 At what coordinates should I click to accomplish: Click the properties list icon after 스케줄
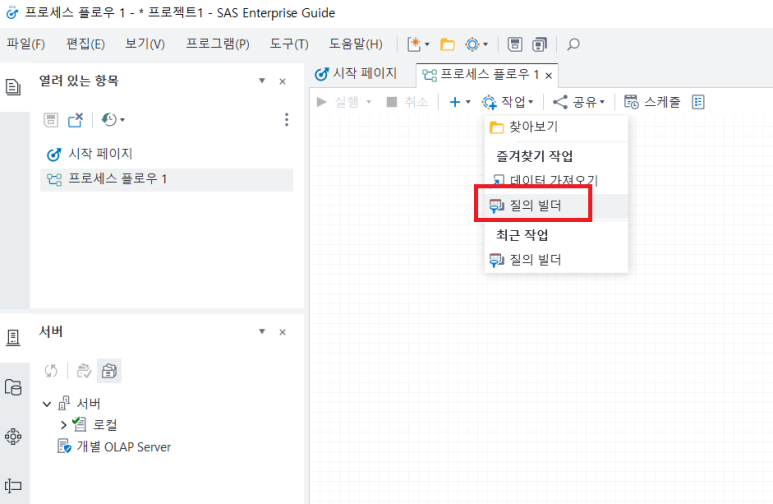pos(698,102)
